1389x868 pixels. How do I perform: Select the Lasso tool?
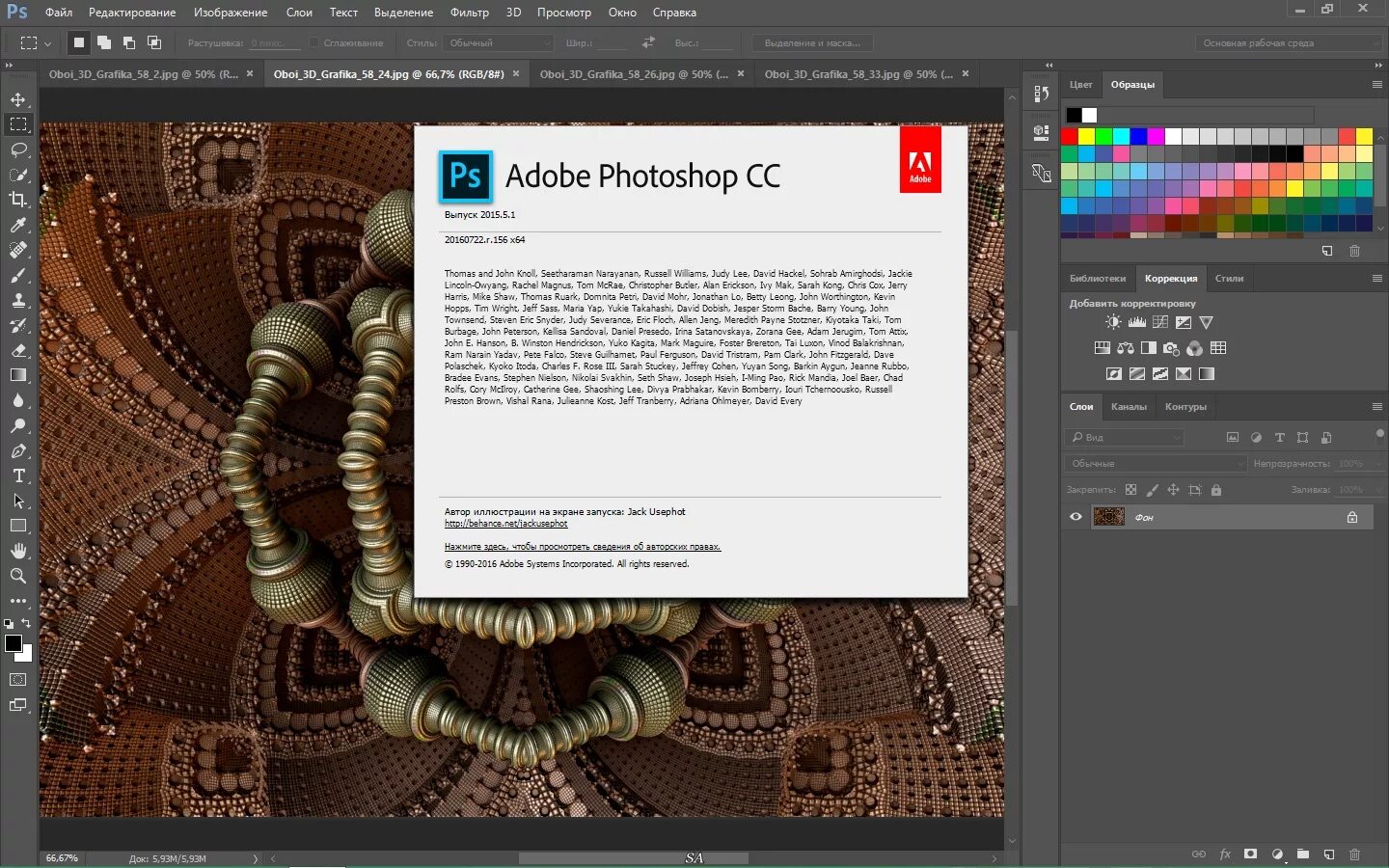pos(18,149)
